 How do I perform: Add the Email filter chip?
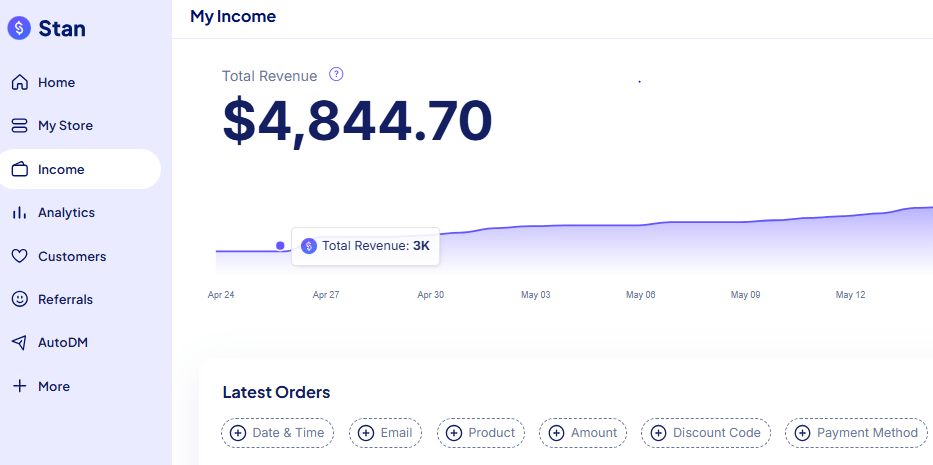click(x=385, y=433)
